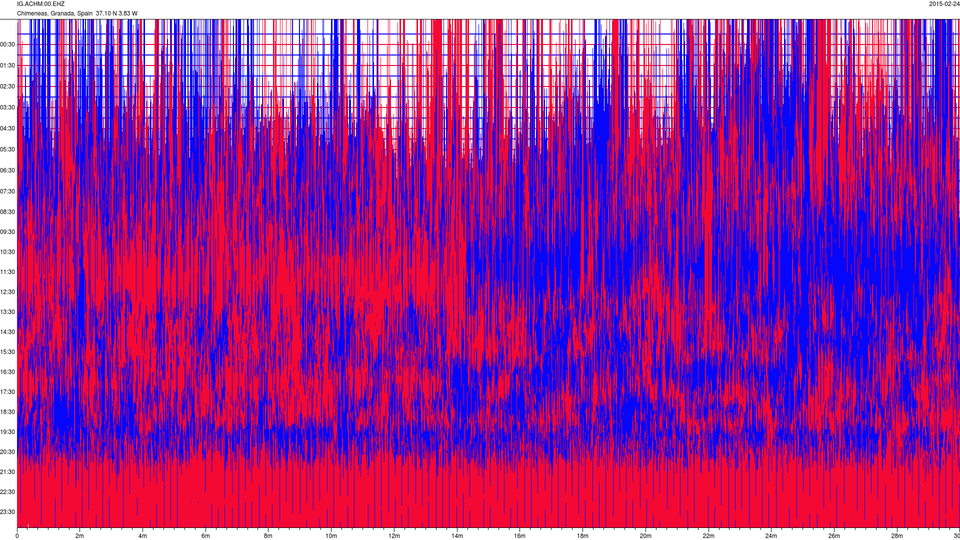Click the Chimeneas, Granada, Spain location text
The width and height of the screenshot is (960, 540).
point(54,13)
